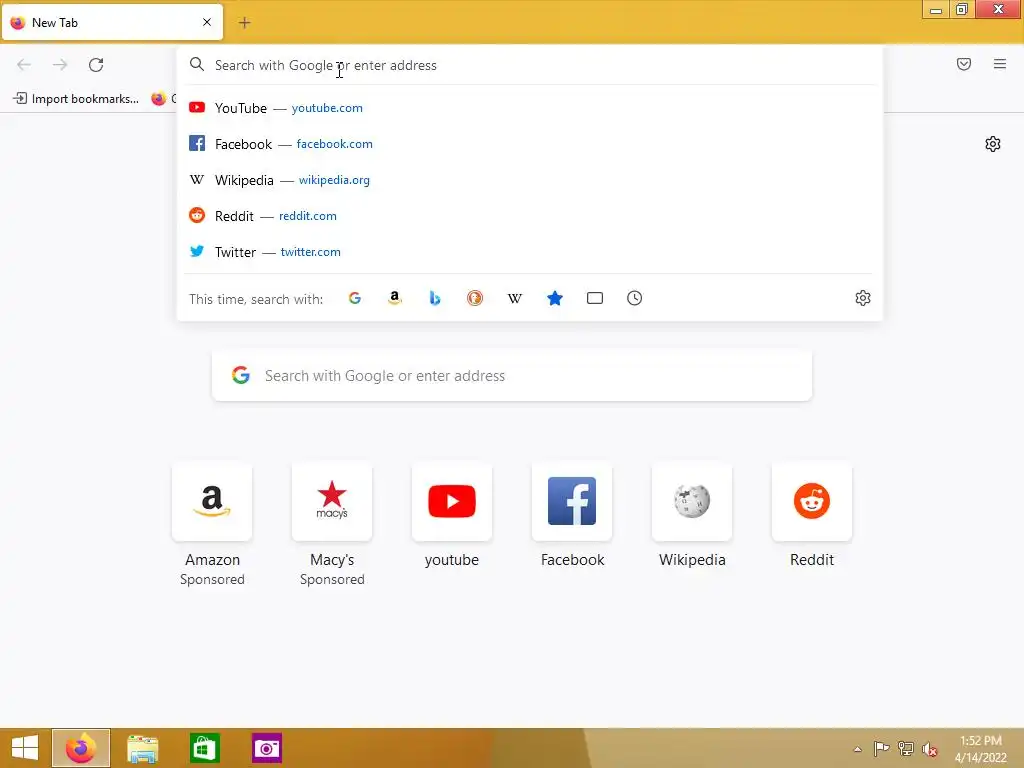1024x768 pixels.
Task: Open File Explorer from taskbar
Action: 142,748
